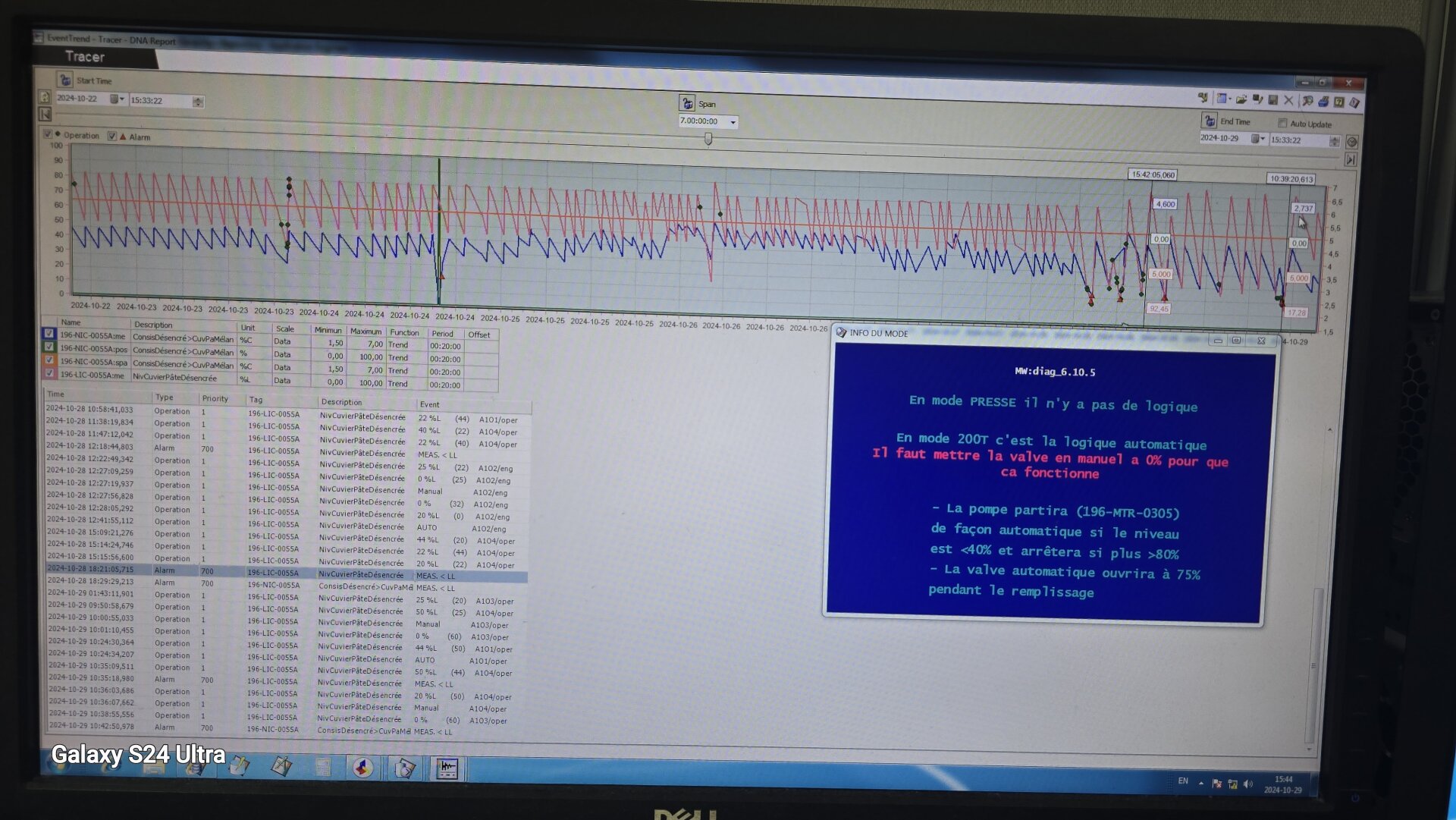
Task: Toggle the Operation events checkbox
Action: (48, 134)
